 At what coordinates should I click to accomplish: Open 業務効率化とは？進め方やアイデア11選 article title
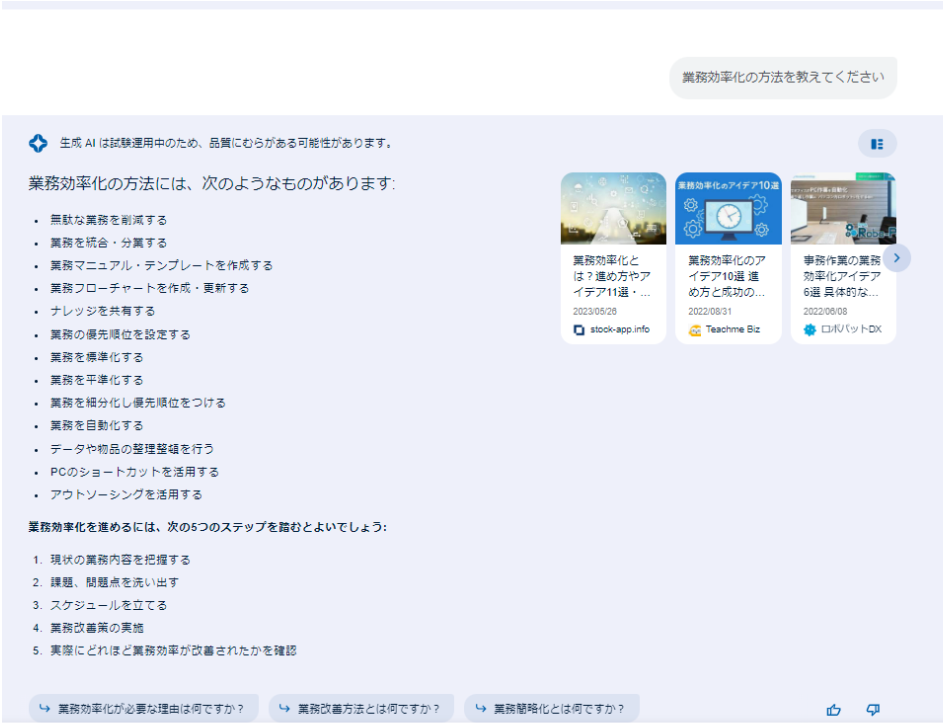pos(612,276)
